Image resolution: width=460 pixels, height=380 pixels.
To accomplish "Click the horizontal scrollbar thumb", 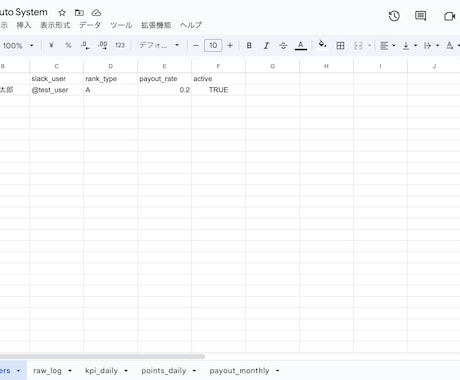I will coord(102,356).
